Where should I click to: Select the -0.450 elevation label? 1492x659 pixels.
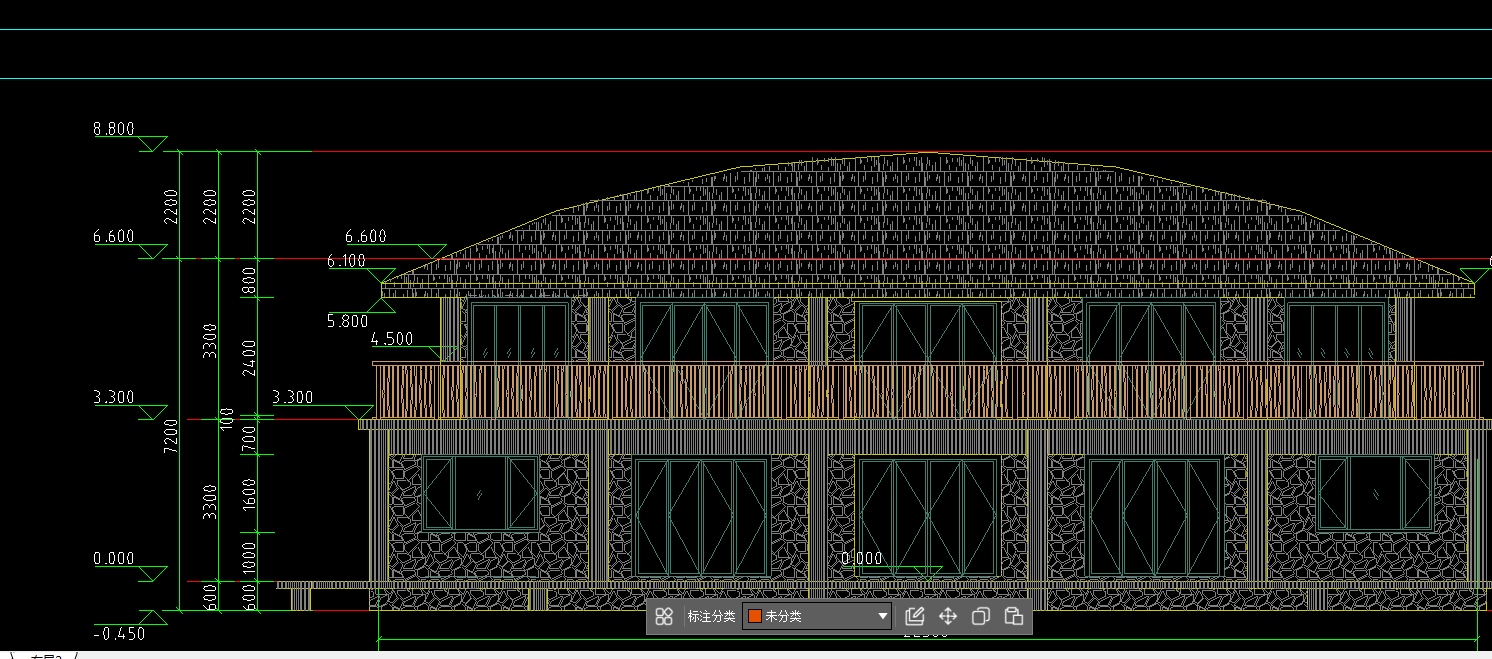point(119,634)
